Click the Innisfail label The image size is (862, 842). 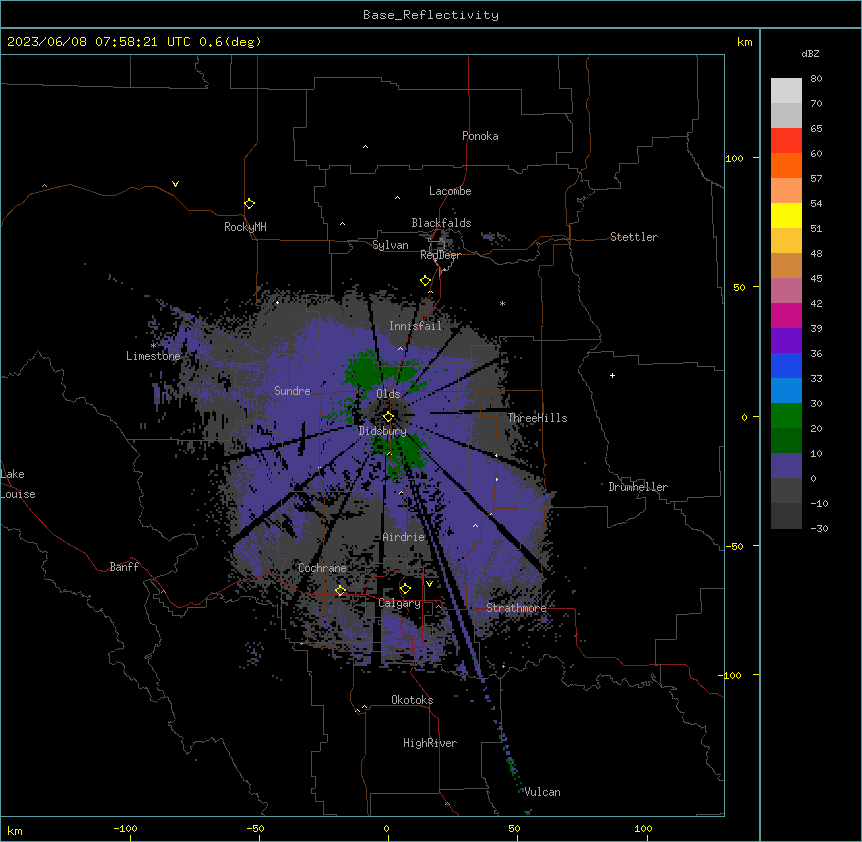tap(415, 326)
